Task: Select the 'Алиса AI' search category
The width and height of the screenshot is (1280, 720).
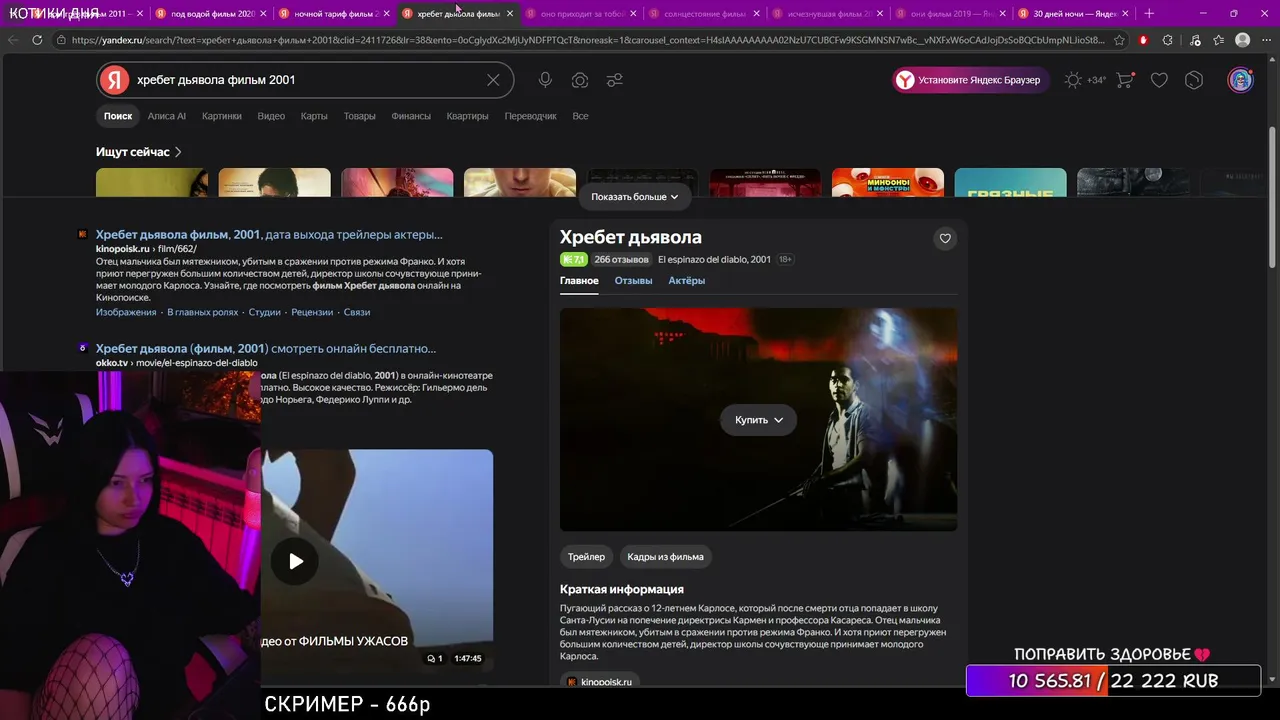Action: (x=167, y=116)
